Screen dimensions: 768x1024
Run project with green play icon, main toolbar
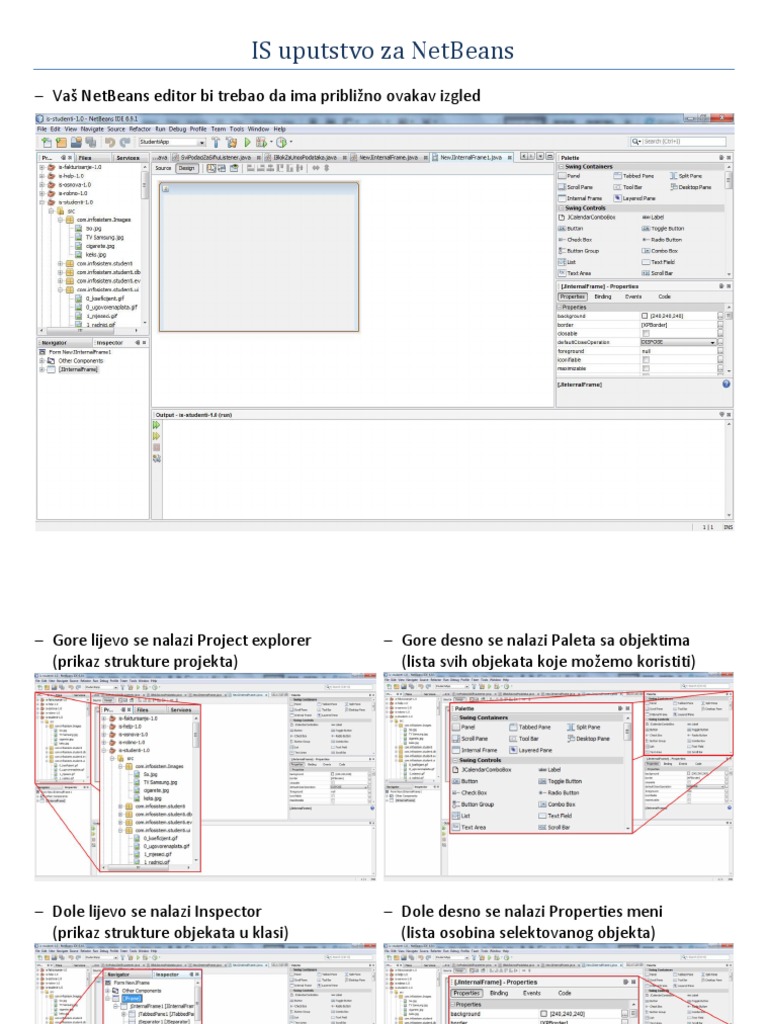pyautogui.click(x=248, y=142)
